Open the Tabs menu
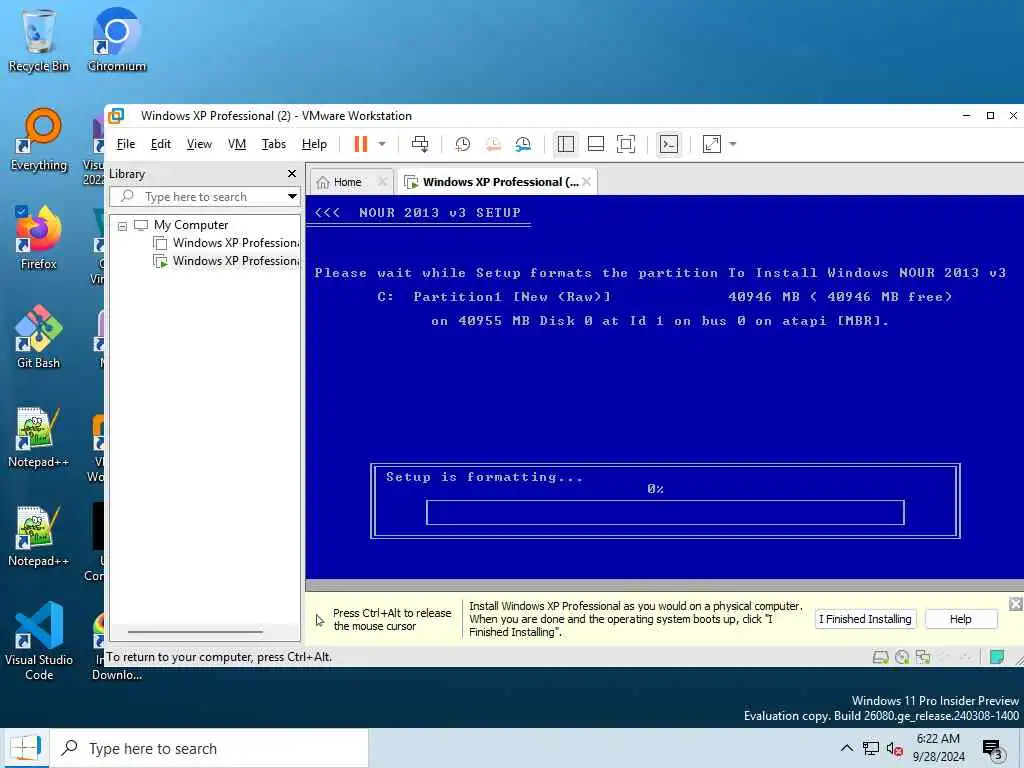Image resolution: width=1024 pixels, height=768 pixels. (x=274, y=144)
